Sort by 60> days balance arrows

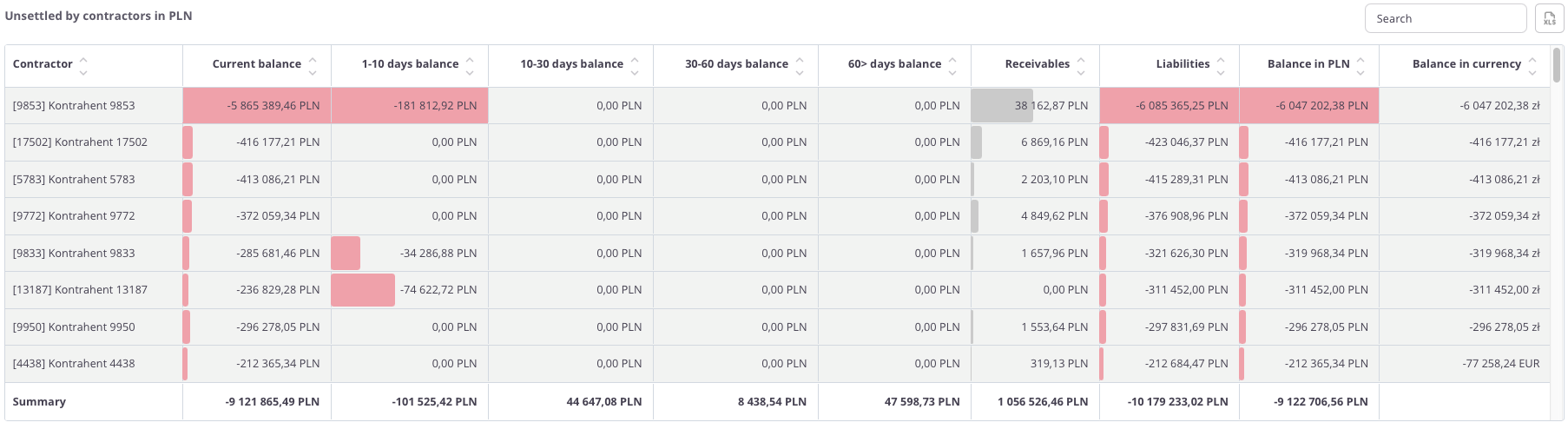point(952,65)
